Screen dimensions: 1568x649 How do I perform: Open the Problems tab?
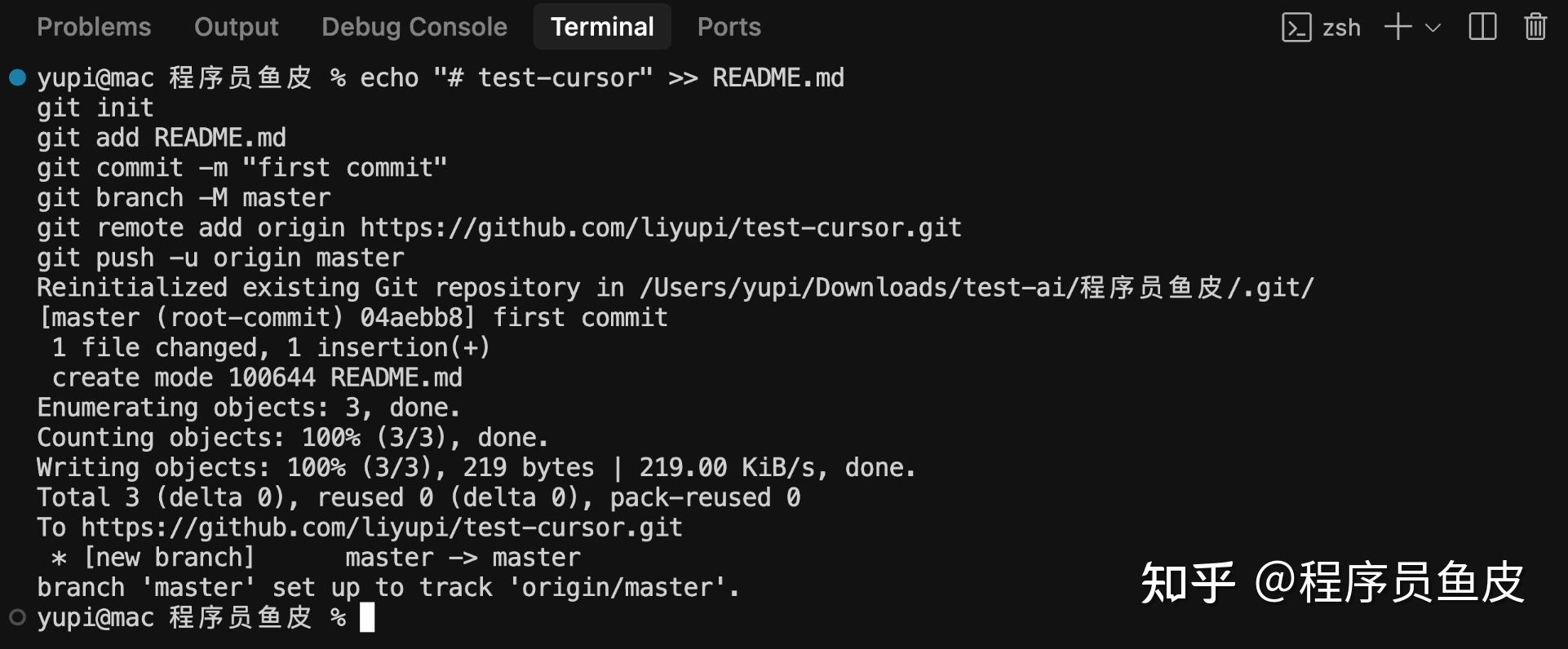coord(94,27)
